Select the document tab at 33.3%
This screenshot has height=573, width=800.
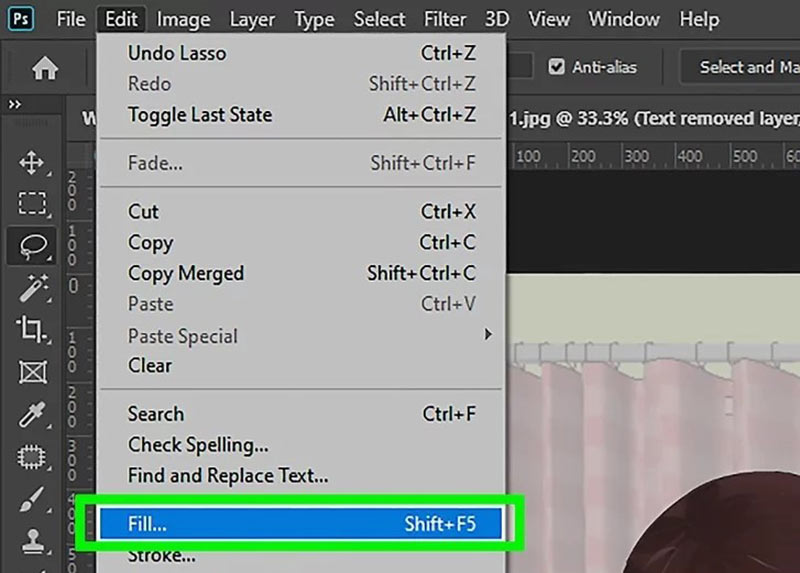(650, 118)
